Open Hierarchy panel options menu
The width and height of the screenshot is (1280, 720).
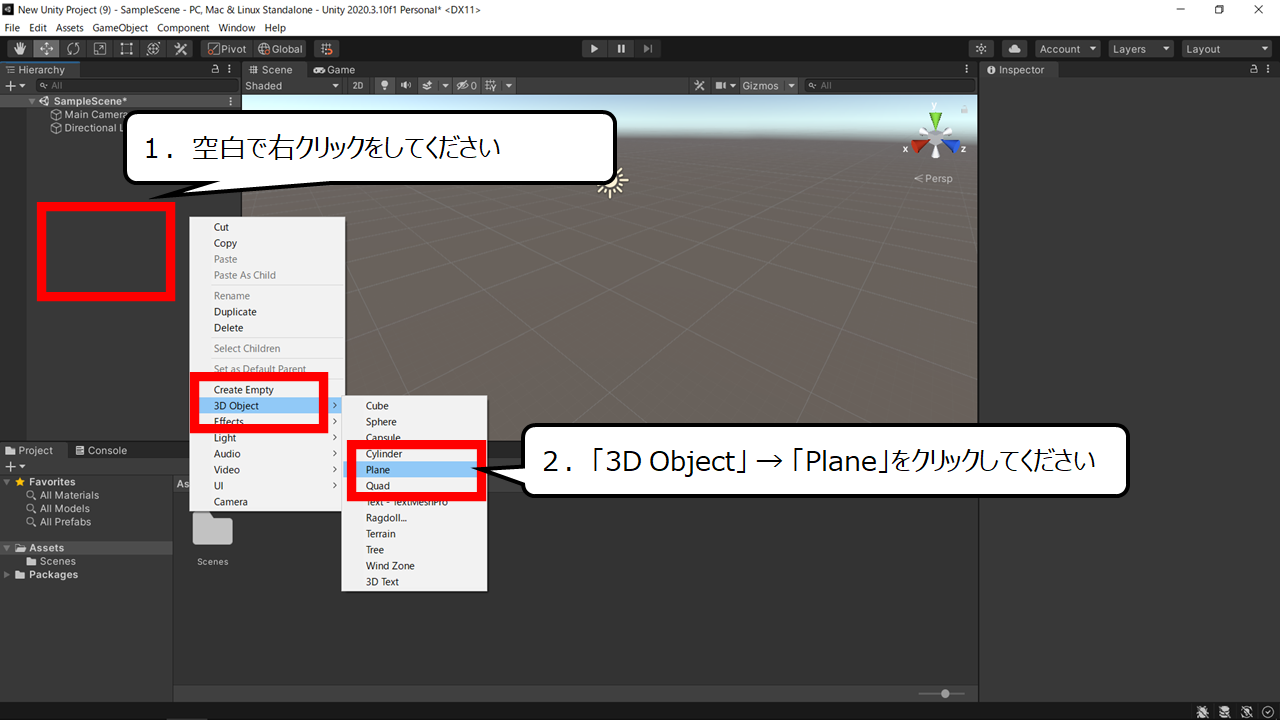tap(231, 70)
